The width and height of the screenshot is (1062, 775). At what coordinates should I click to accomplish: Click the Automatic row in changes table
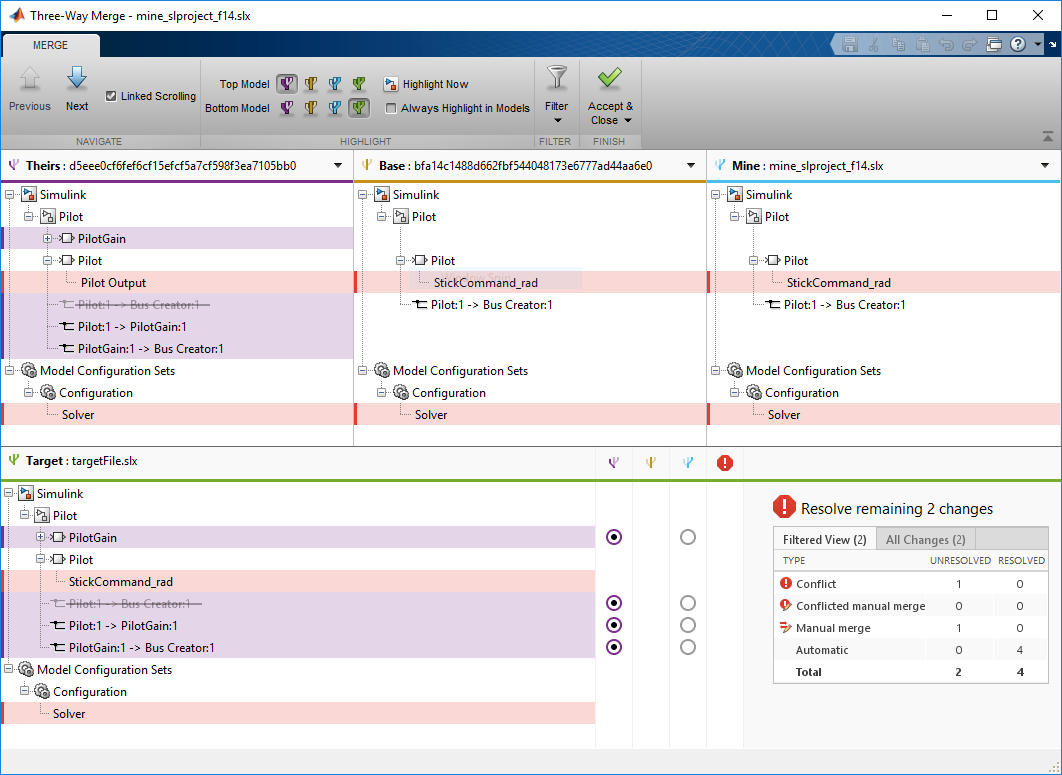911,650
